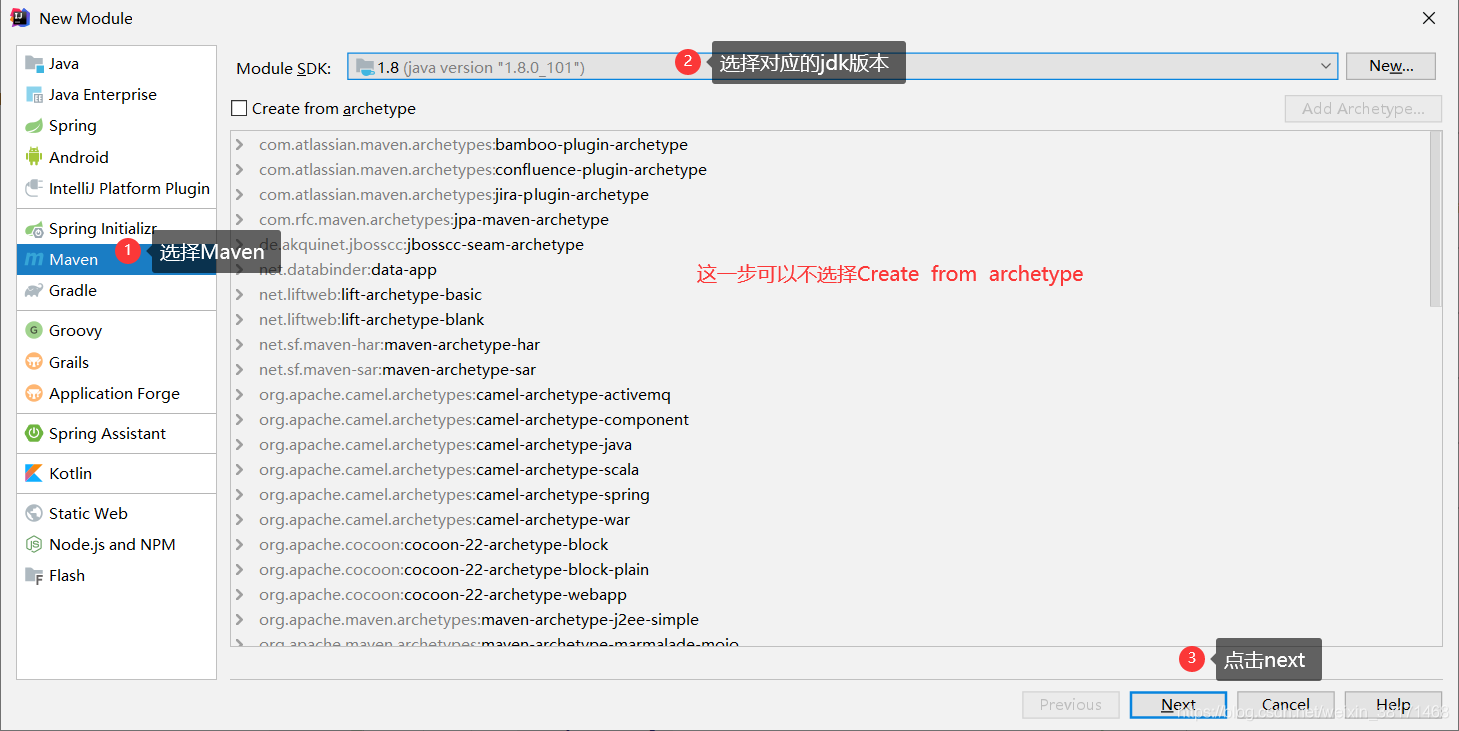This screenshot has width=1459, height=731.
Task: Expand jpa-maven-archetype entry
Action: pos(240,220)
